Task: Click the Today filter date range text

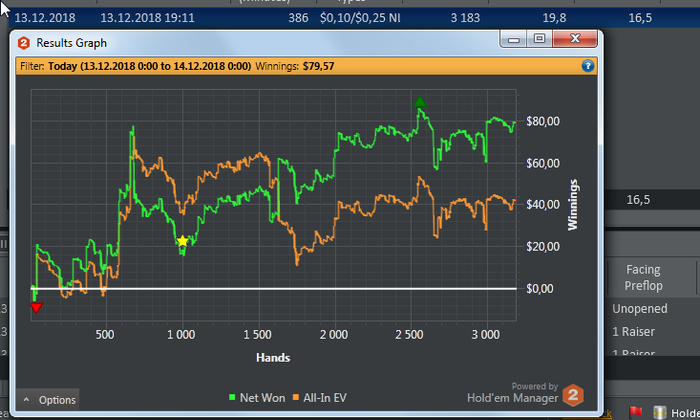Action: 150,67
